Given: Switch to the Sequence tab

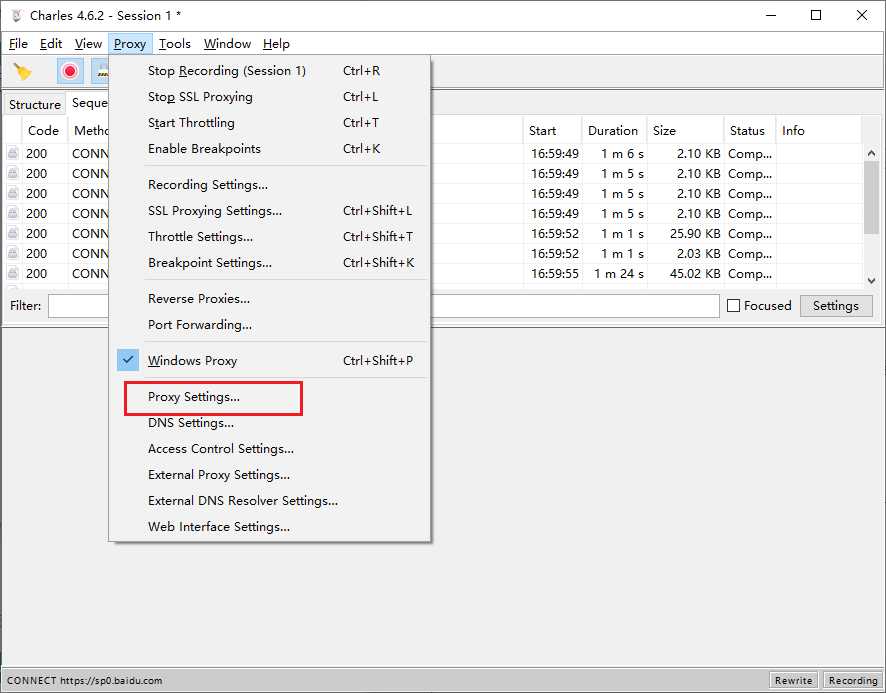Looking at the screenshot, I should pyautogui.click(x=89, y=103).
